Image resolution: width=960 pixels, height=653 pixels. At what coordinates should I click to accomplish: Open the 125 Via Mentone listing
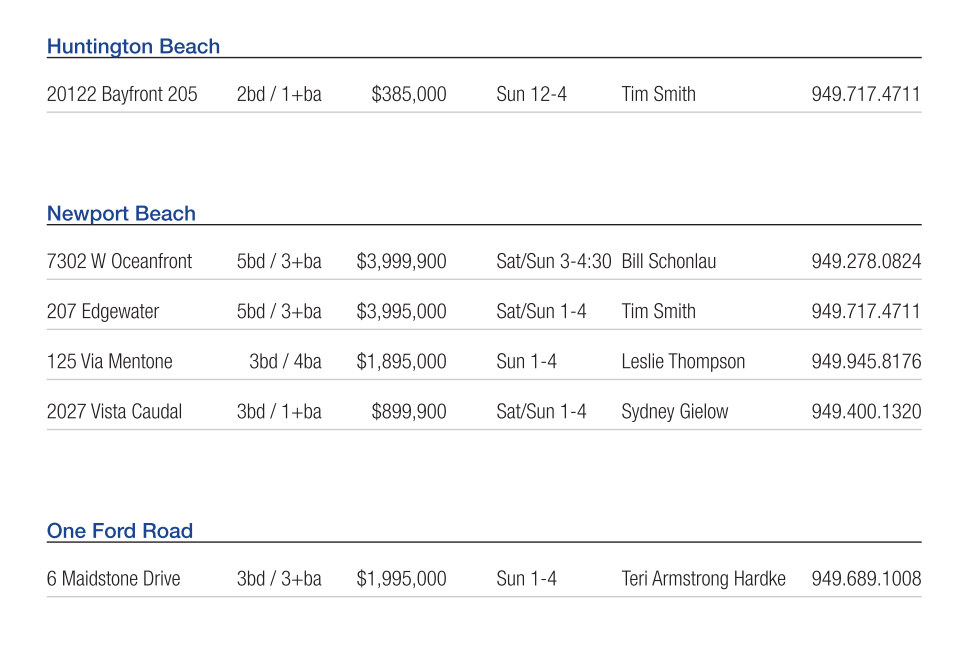109,361
